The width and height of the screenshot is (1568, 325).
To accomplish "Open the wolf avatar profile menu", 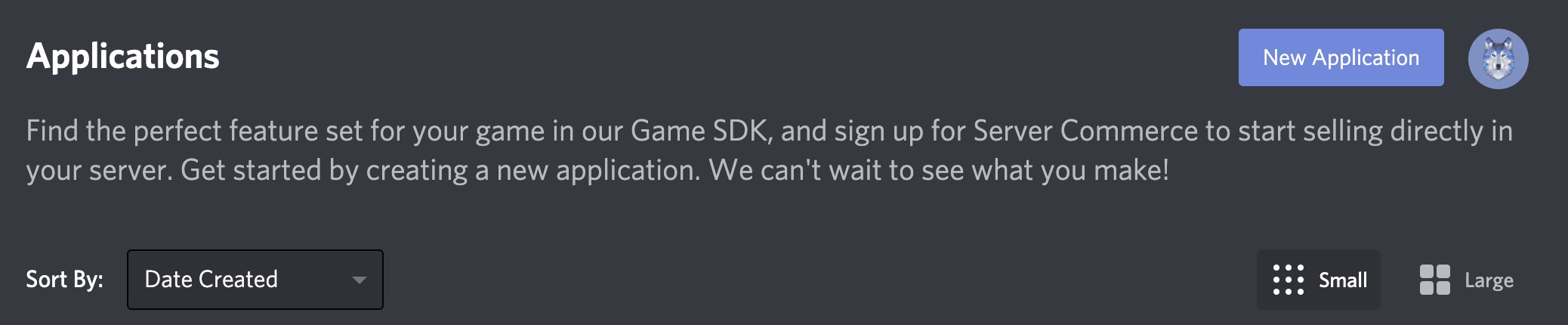I will (x=1498, y=59).
